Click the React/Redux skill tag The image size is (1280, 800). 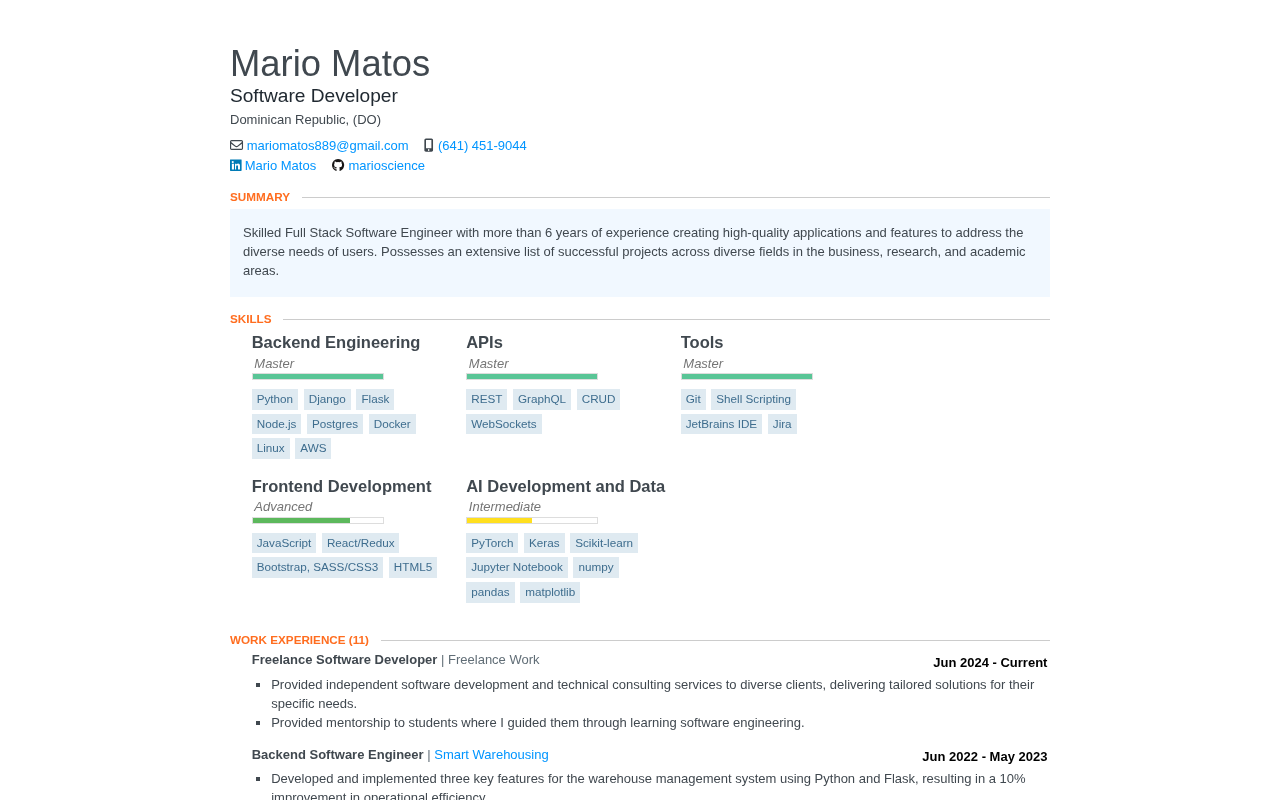click(360, 543)
